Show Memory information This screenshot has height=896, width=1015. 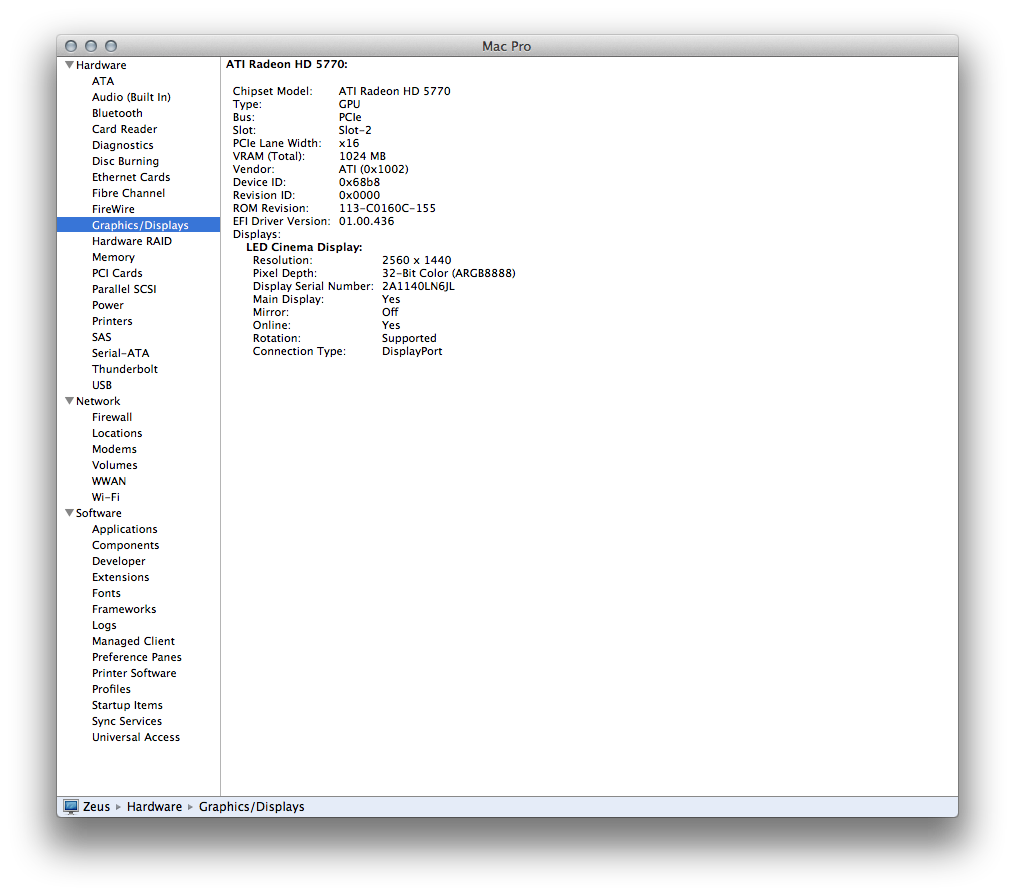point(113,257)
